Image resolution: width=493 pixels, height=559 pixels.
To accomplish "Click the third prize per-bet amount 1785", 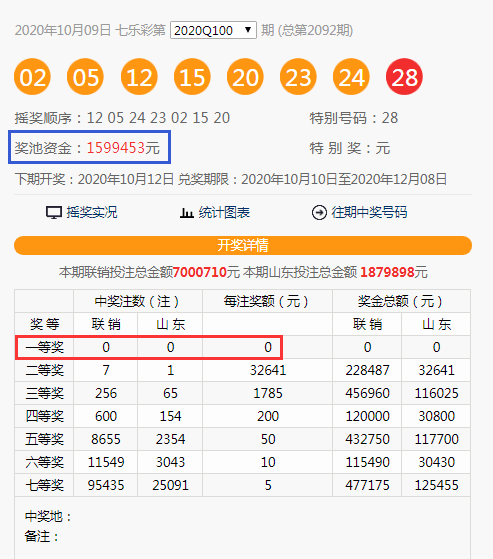I will pos(268,393).
